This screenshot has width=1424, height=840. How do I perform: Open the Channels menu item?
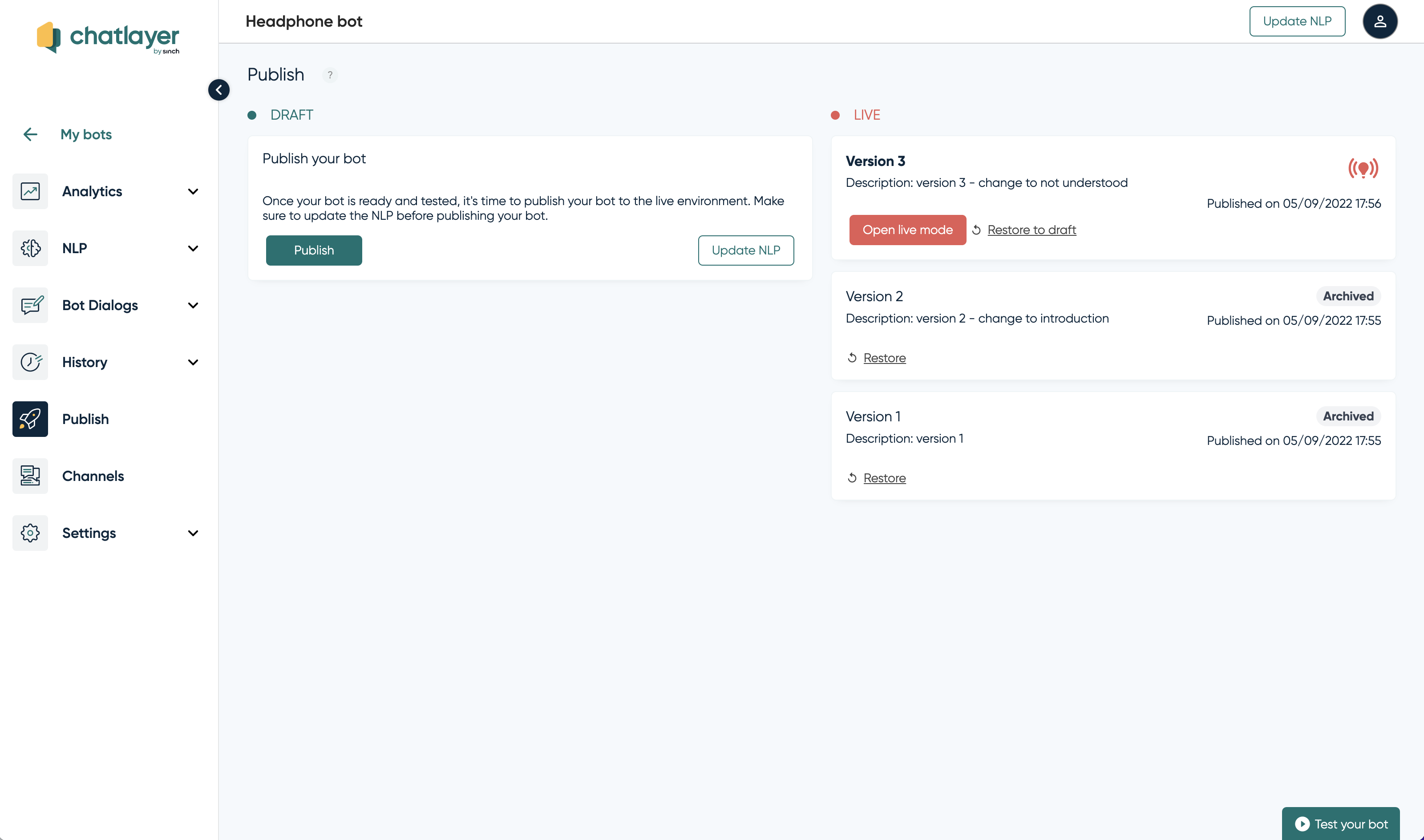pos(93,476)
